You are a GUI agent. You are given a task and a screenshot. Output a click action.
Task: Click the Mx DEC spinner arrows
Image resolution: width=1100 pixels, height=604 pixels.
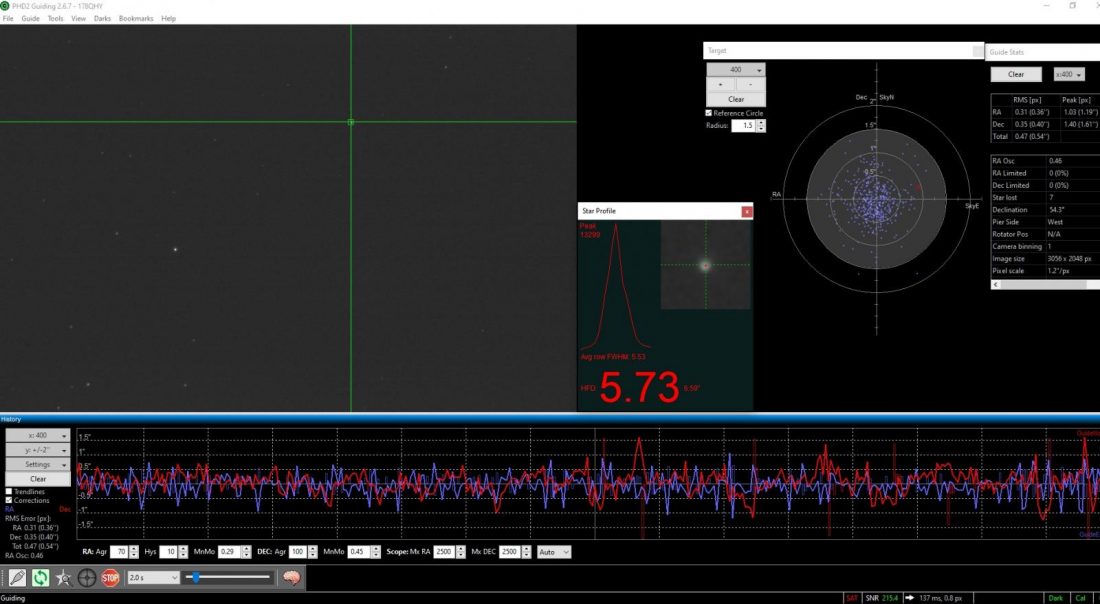point(527,552)
